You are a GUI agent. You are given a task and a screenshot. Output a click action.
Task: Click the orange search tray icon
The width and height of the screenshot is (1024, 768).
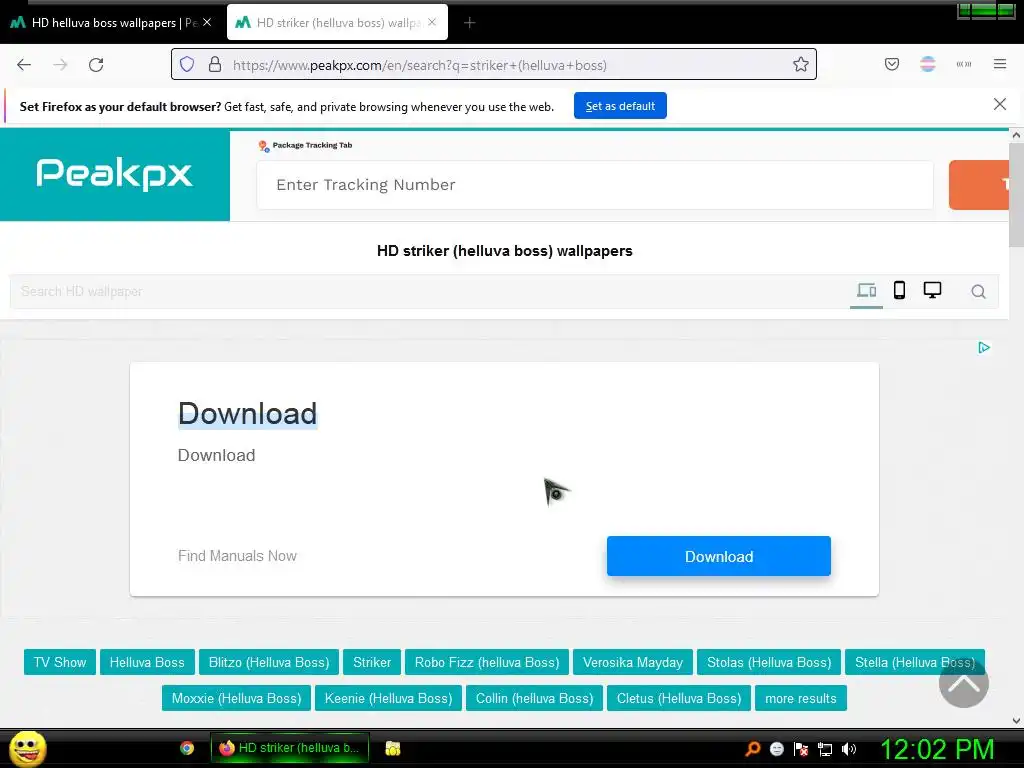click(x=753, y=749)
